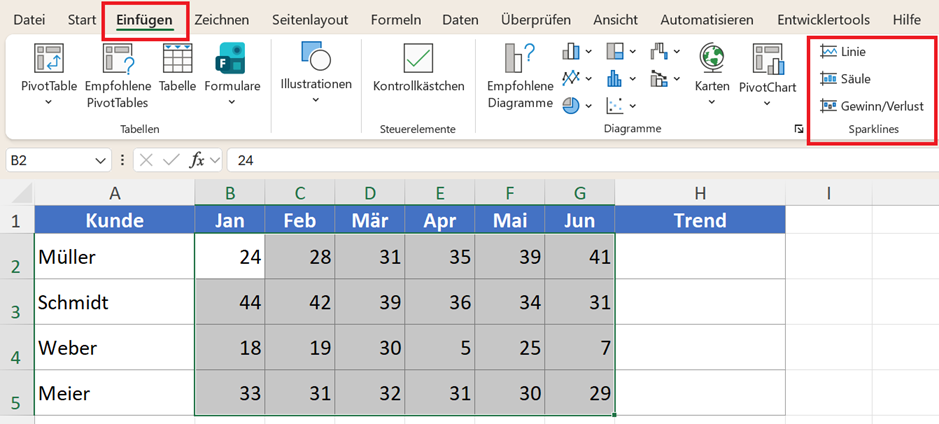Expand the PivotChart dropdown arrow
939x424 pixels.
[768, 104]
